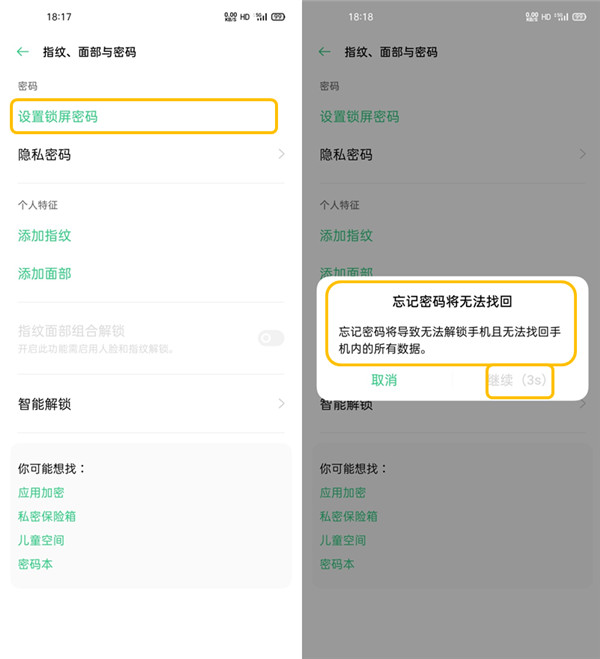Tap the battery icon in the right status bar
Image resolution: width=600 pixels, height=659 pixels.
[x=579, y=17]
